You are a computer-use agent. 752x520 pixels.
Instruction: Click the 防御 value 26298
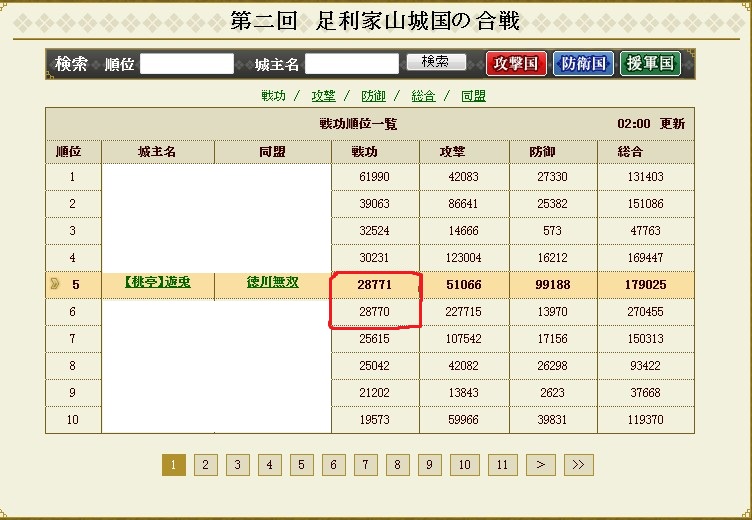[x=552, y=366]
